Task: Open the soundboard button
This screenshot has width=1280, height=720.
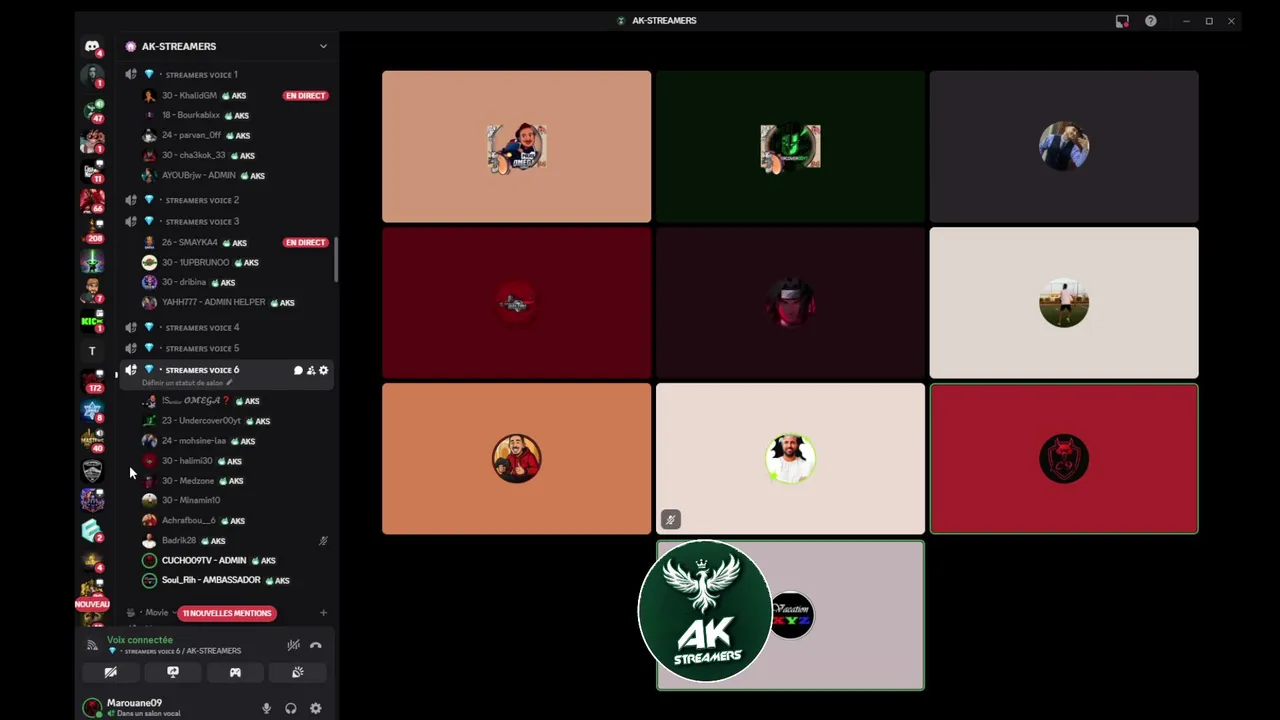Action: tap(297, 672)
